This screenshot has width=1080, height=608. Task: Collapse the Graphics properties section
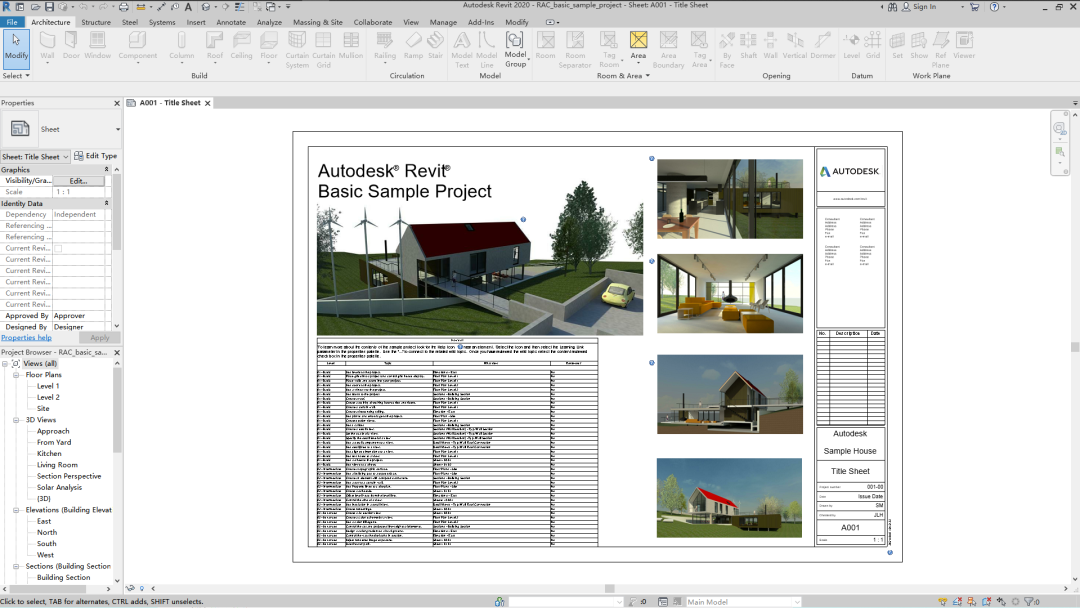106,169
